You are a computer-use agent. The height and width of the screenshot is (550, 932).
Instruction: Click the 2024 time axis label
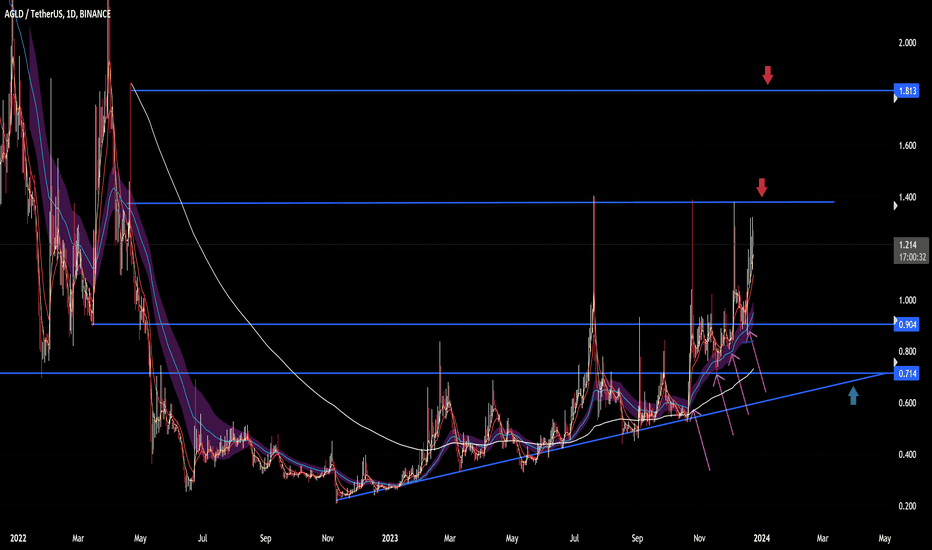761,538
